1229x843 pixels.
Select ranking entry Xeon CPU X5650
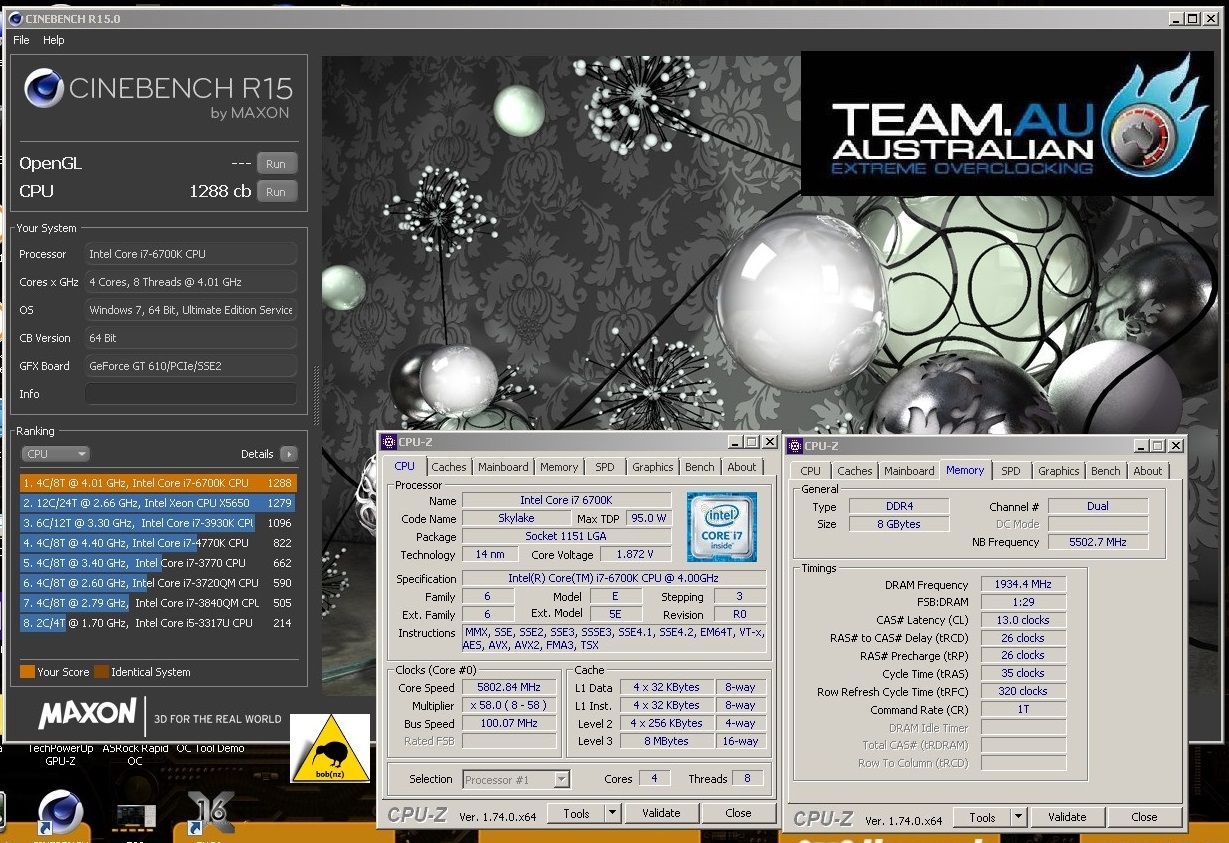[158, 503]
